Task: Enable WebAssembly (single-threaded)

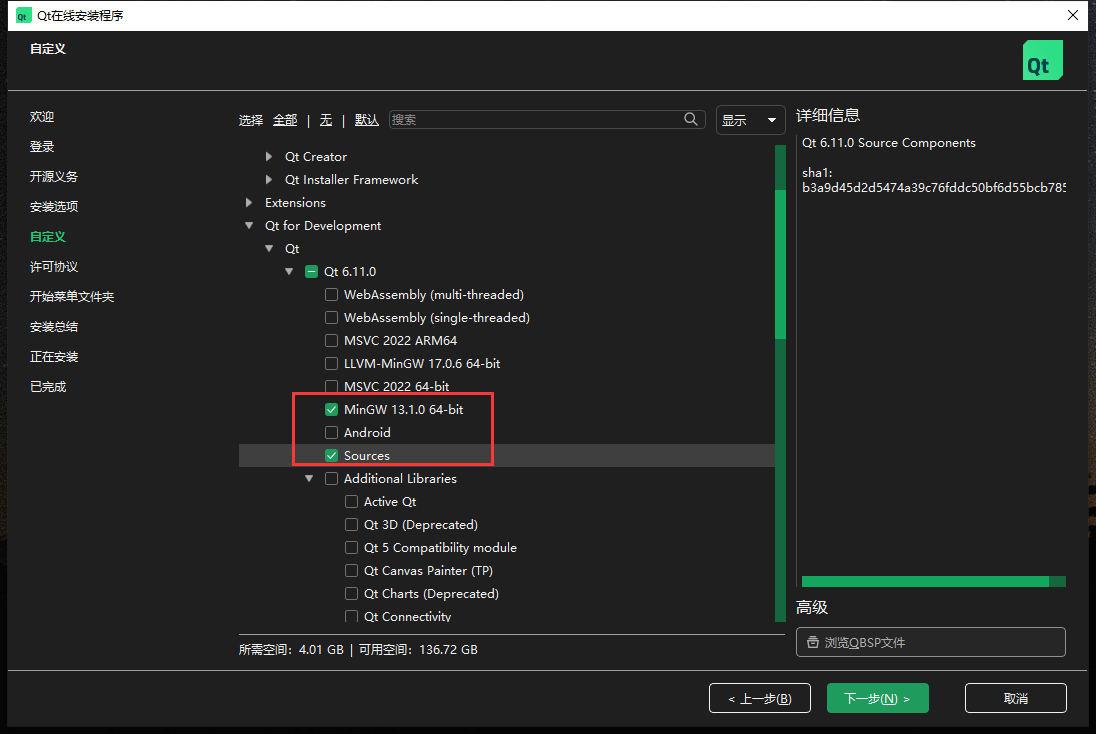Action: point(331,317)
